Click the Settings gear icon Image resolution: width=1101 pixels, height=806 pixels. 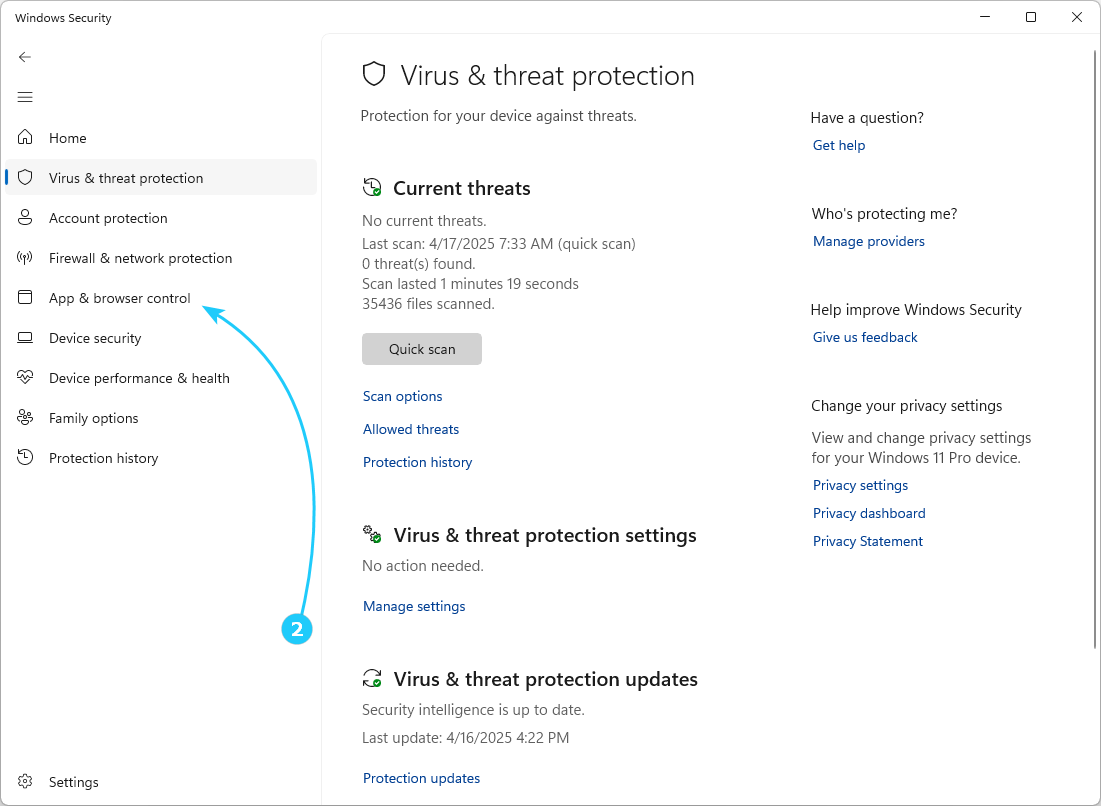[25, 782]
